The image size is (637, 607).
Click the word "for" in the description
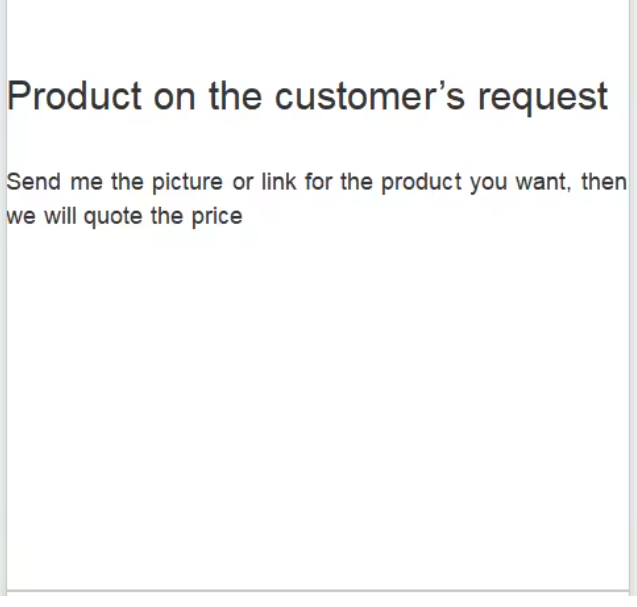(x=319, y=183)
